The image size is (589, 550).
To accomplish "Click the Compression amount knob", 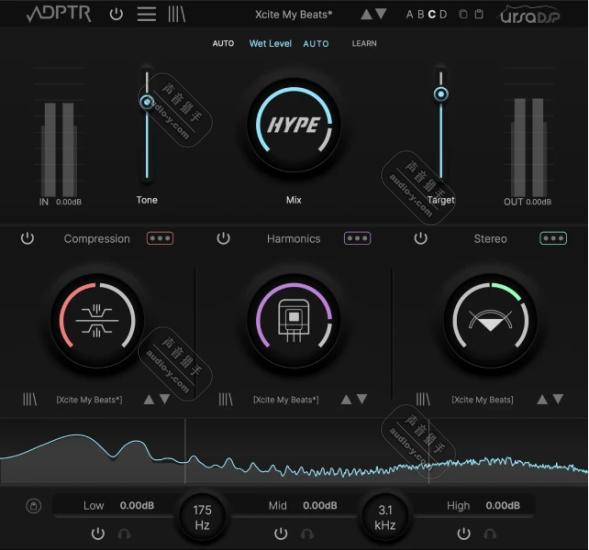I will click(x=97, y=320).
